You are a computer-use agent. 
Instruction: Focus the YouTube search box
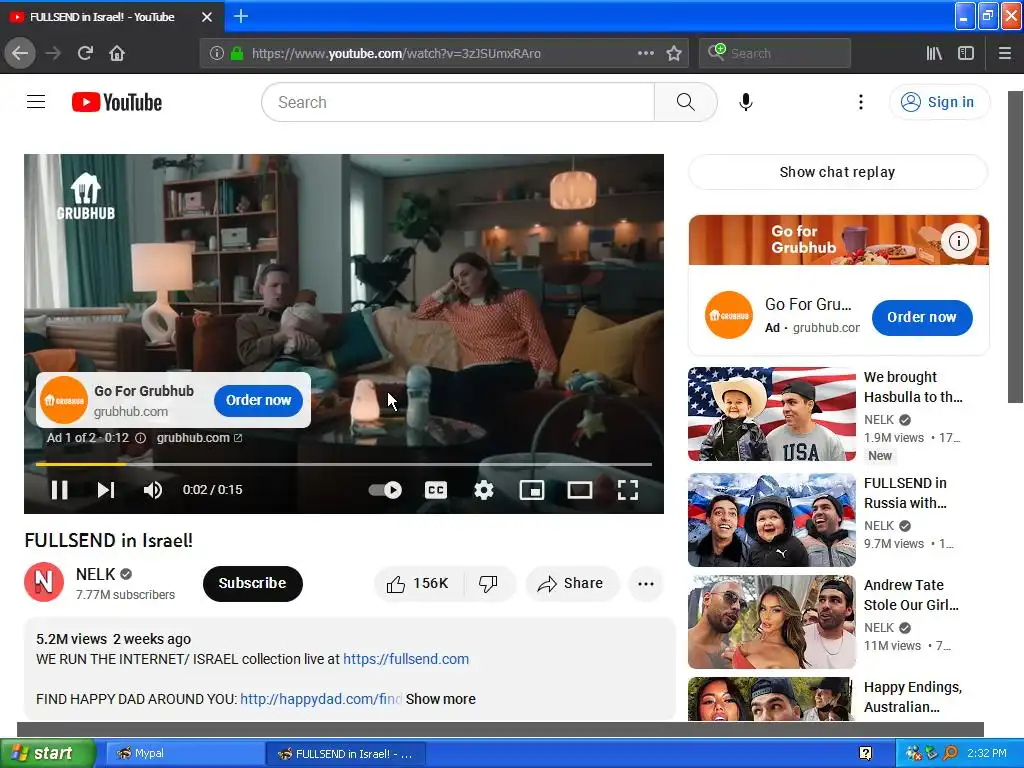click(x=457, y=102)
